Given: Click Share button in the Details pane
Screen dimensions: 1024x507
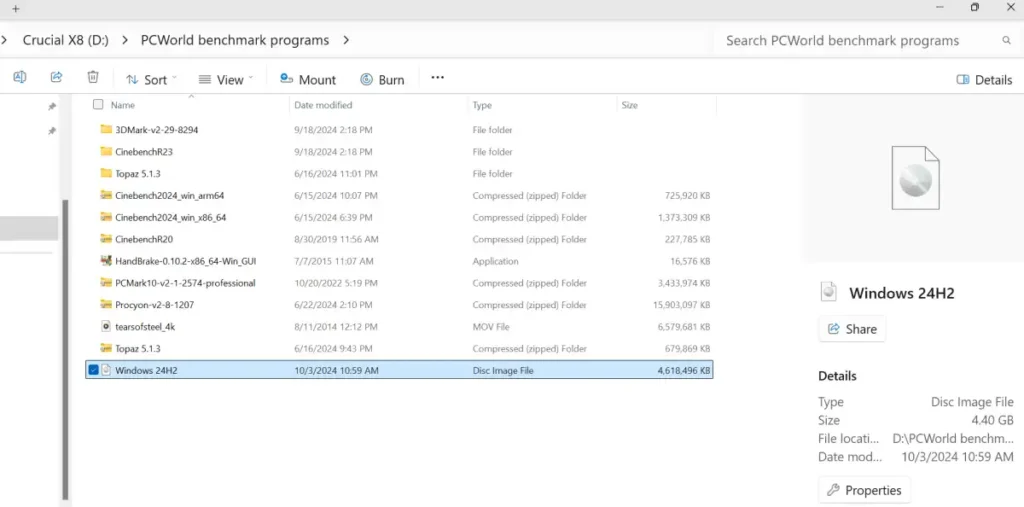Looking at the screenshot, I should [x=852, y=329].
